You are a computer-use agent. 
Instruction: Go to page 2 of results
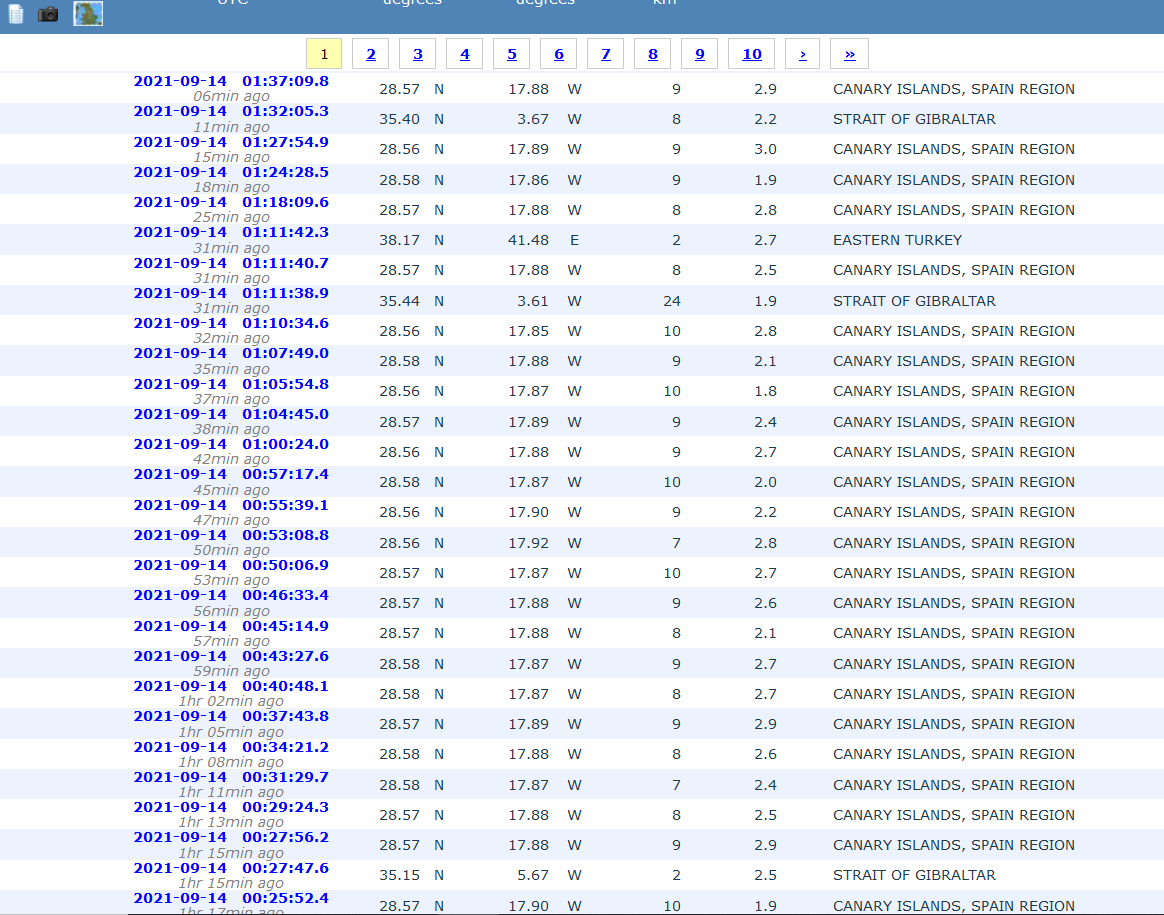click(x=370, y=54)
